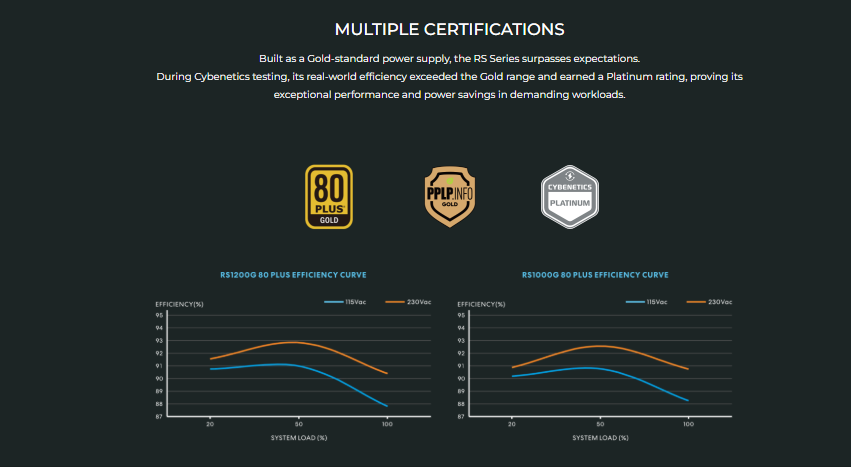Image resolution: width=851 pixels, height=467 pixels.
Task: Click the Multiple Certifications heading
Action: [449, 29]
